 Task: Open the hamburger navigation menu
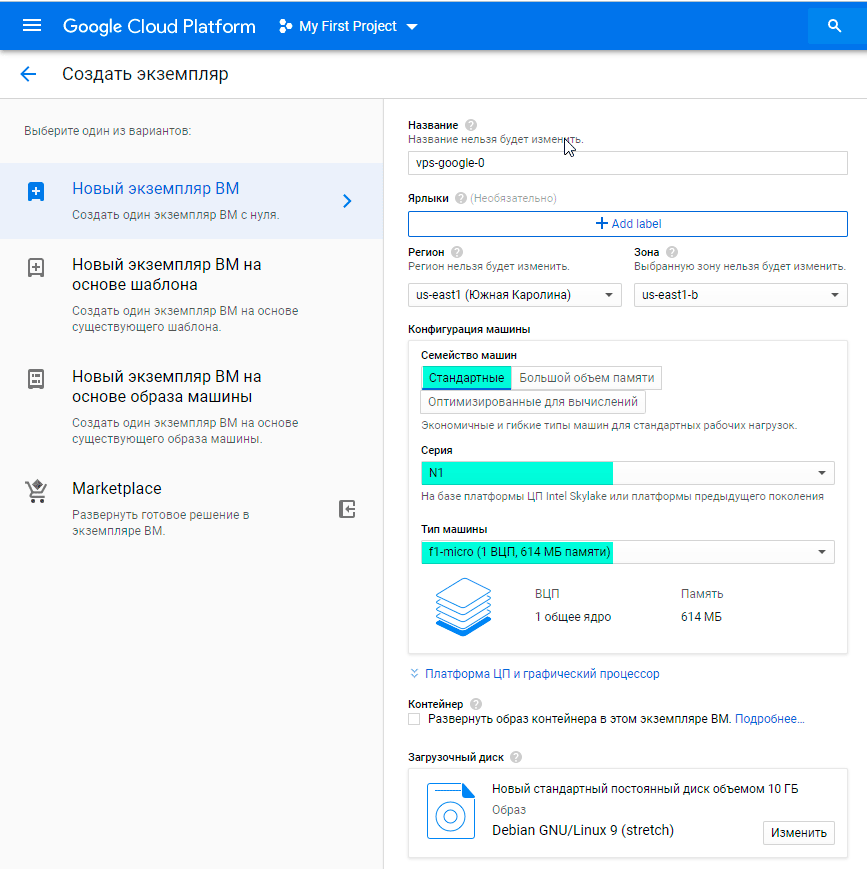[32, 26]
